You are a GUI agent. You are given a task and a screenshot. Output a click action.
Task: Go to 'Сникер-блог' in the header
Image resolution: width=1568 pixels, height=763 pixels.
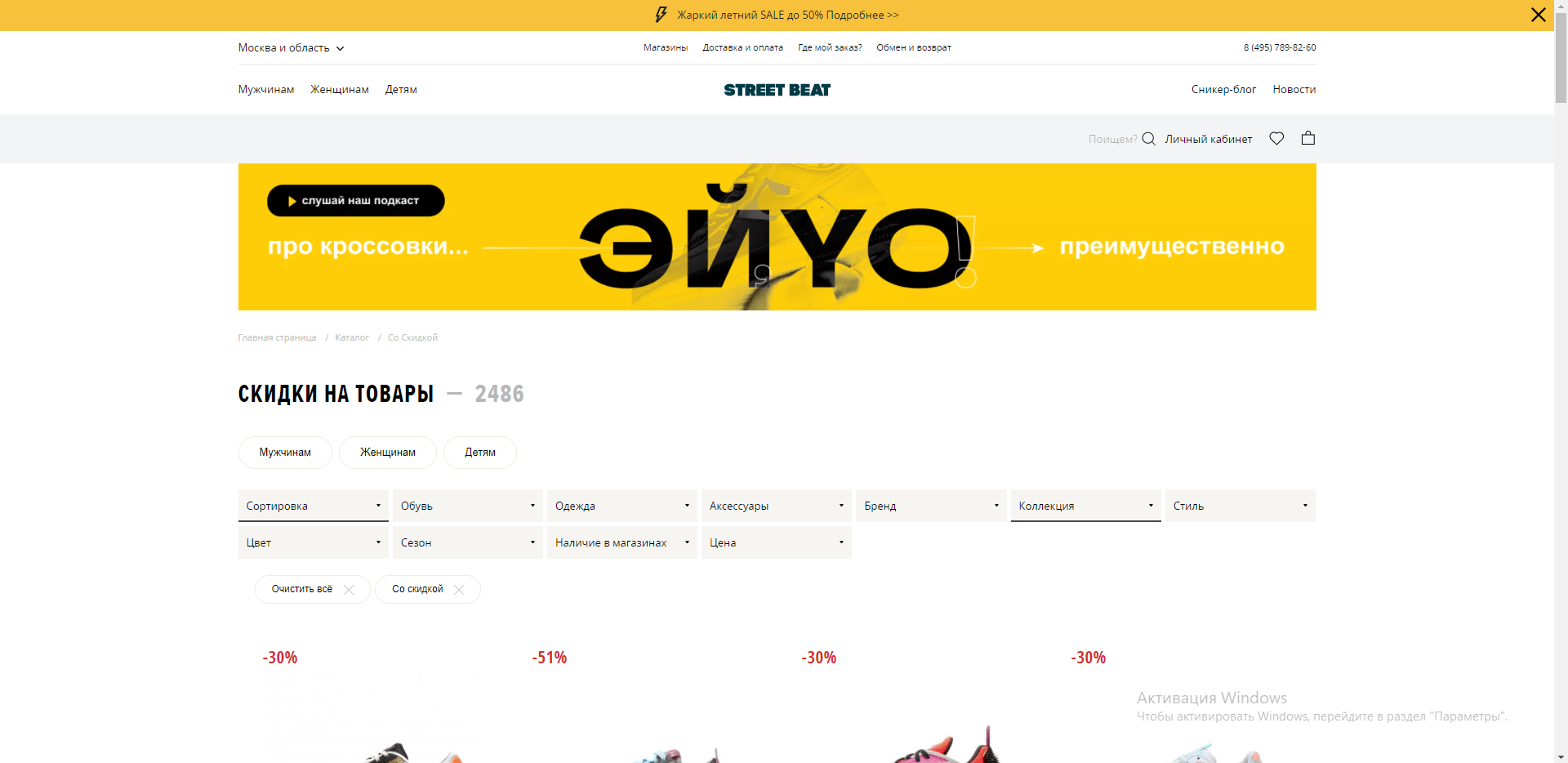(1223, 89)
